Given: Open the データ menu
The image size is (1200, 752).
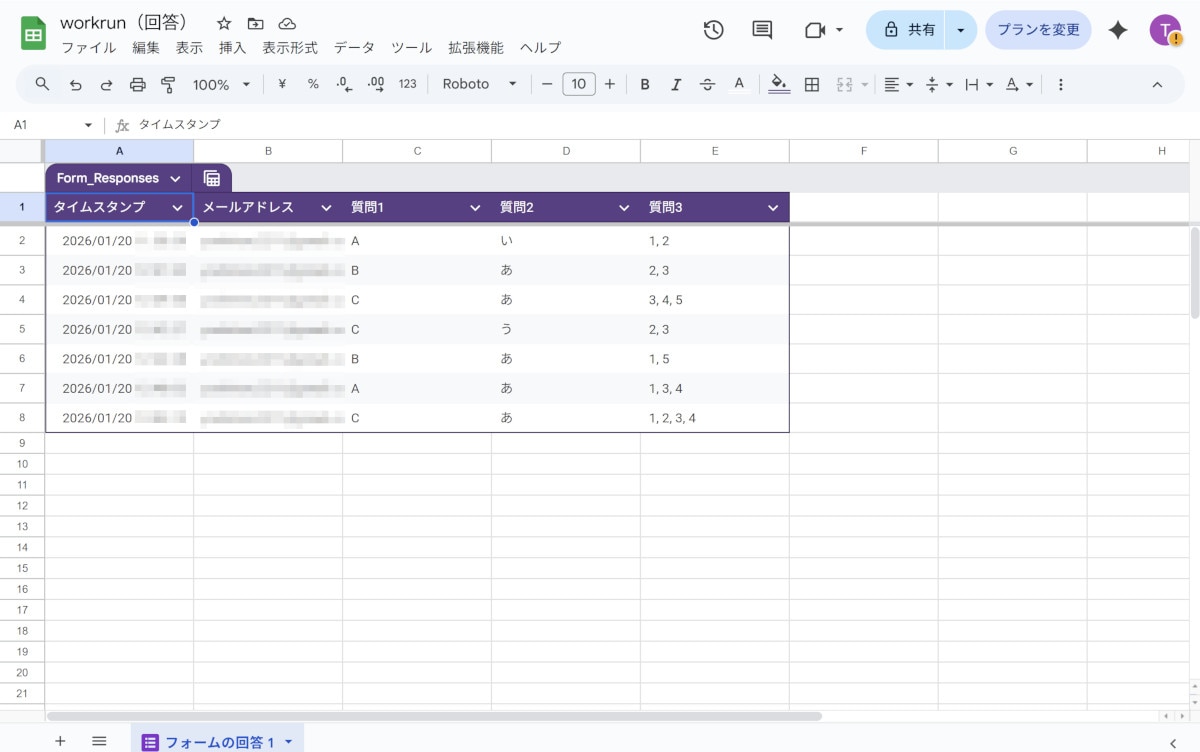Looking at the screenshot, I should pos(355,47).
